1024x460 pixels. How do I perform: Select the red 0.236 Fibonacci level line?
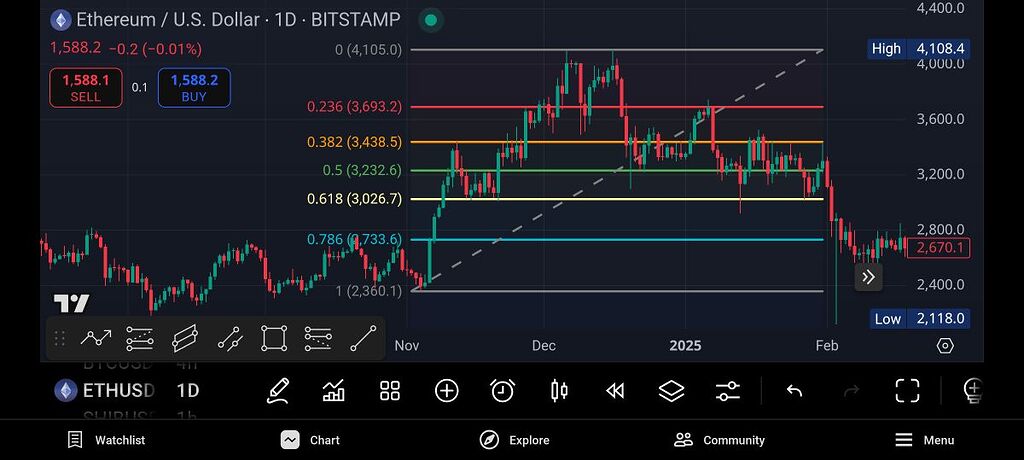pos(616,107)
